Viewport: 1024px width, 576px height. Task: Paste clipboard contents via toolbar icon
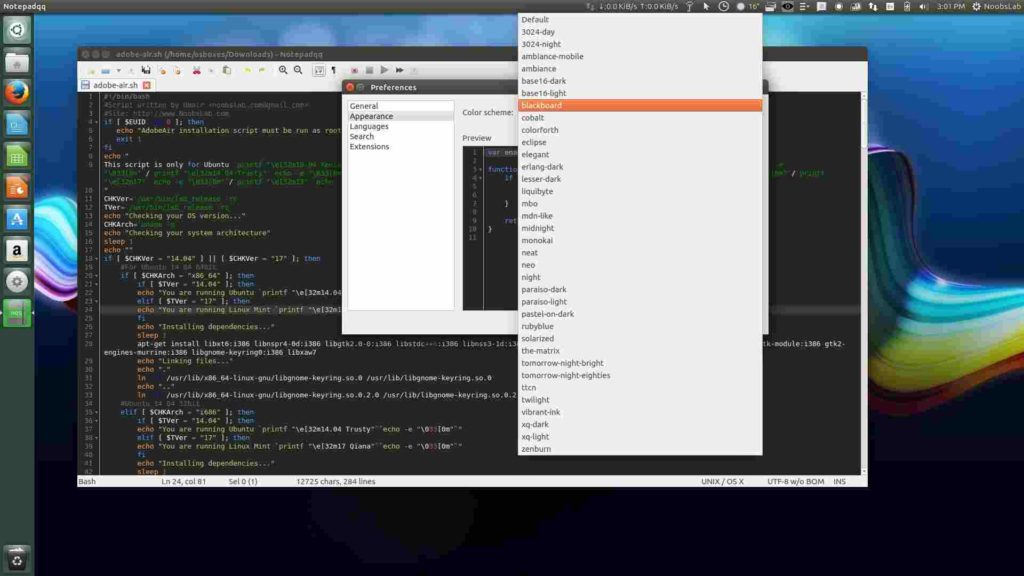pyautogui.click(x=226, y=70)
